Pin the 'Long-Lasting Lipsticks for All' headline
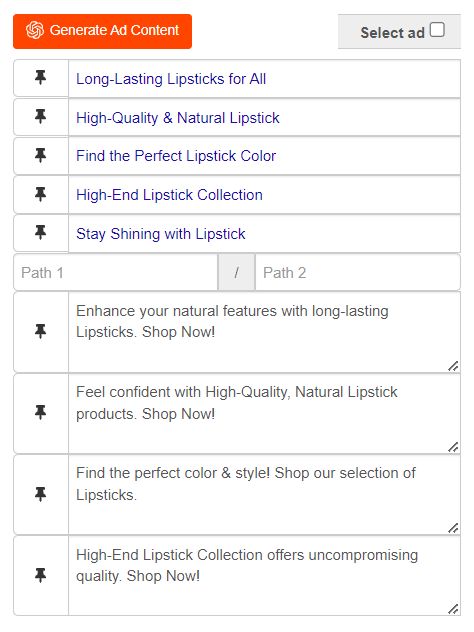This screenshot has width=474, height=632. coord(40,77)
